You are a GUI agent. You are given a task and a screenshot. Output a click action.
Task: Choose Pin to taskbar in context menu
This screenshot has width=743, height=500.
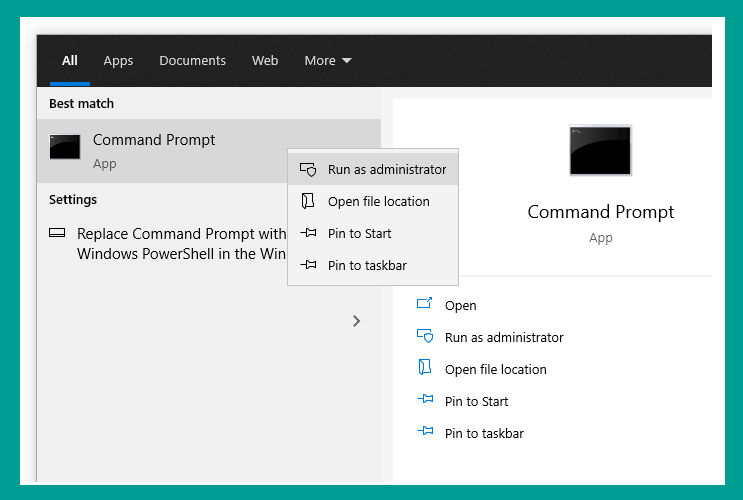tap(373, 265)
